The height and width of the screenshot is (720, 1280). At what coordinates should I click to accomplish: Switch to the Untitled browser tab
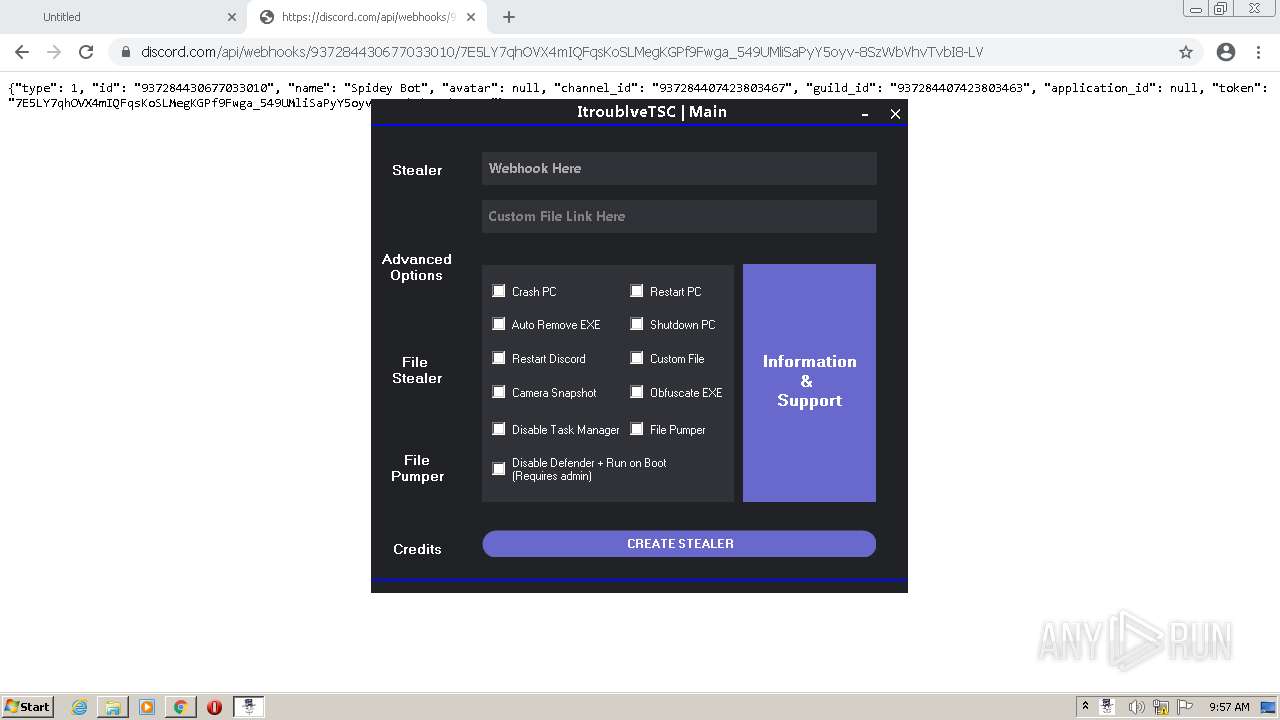(122, 17)
